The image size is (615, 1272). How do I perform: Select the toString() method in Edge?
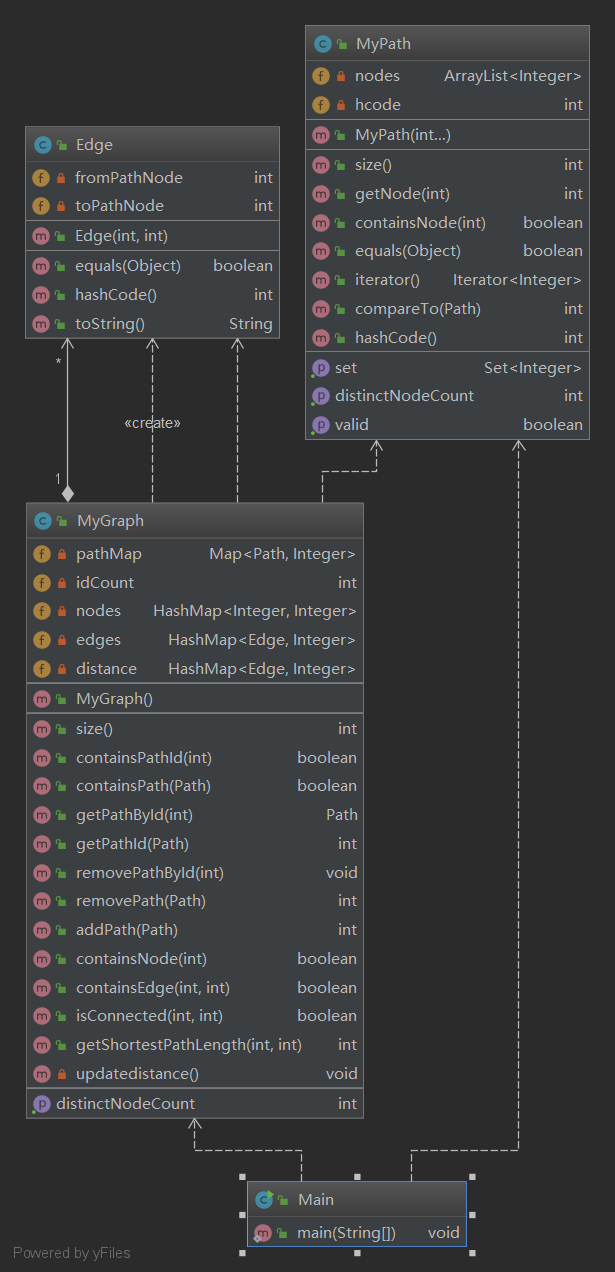click(152, 324)
